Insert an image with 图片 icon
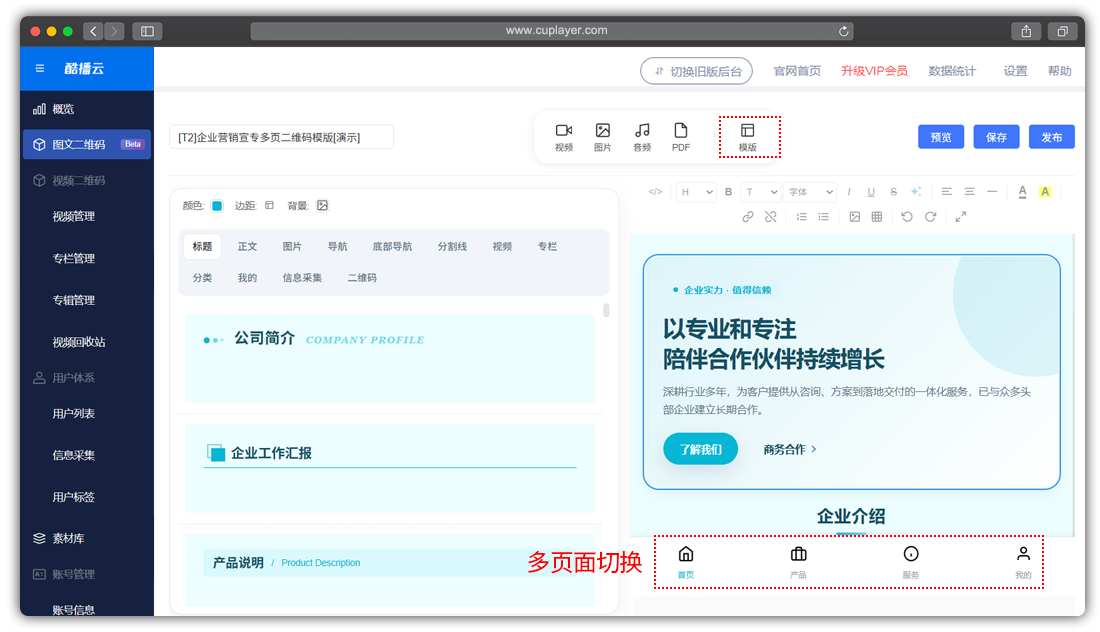 [603, 137]
